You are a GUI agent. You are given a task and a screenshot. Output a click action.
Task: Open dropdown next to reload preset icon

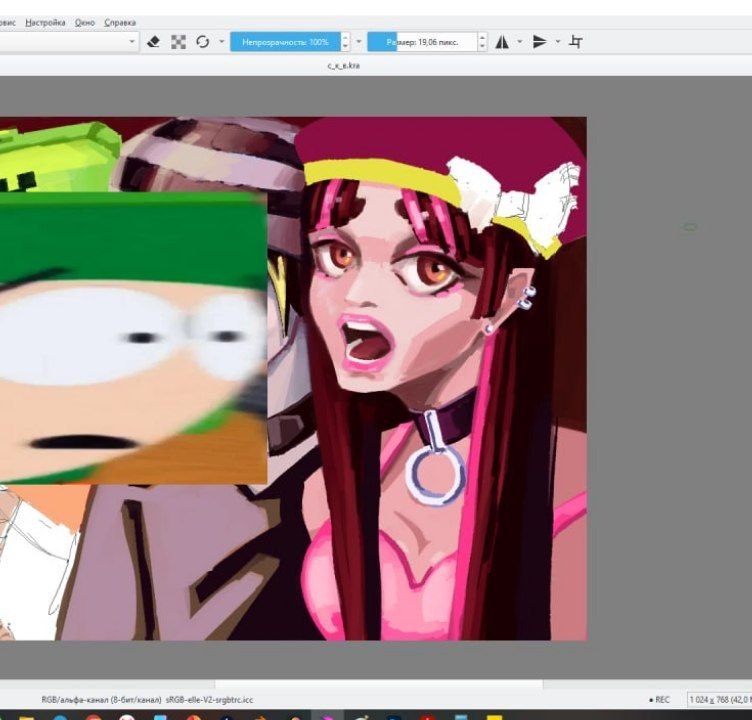(x=222, y=42)
